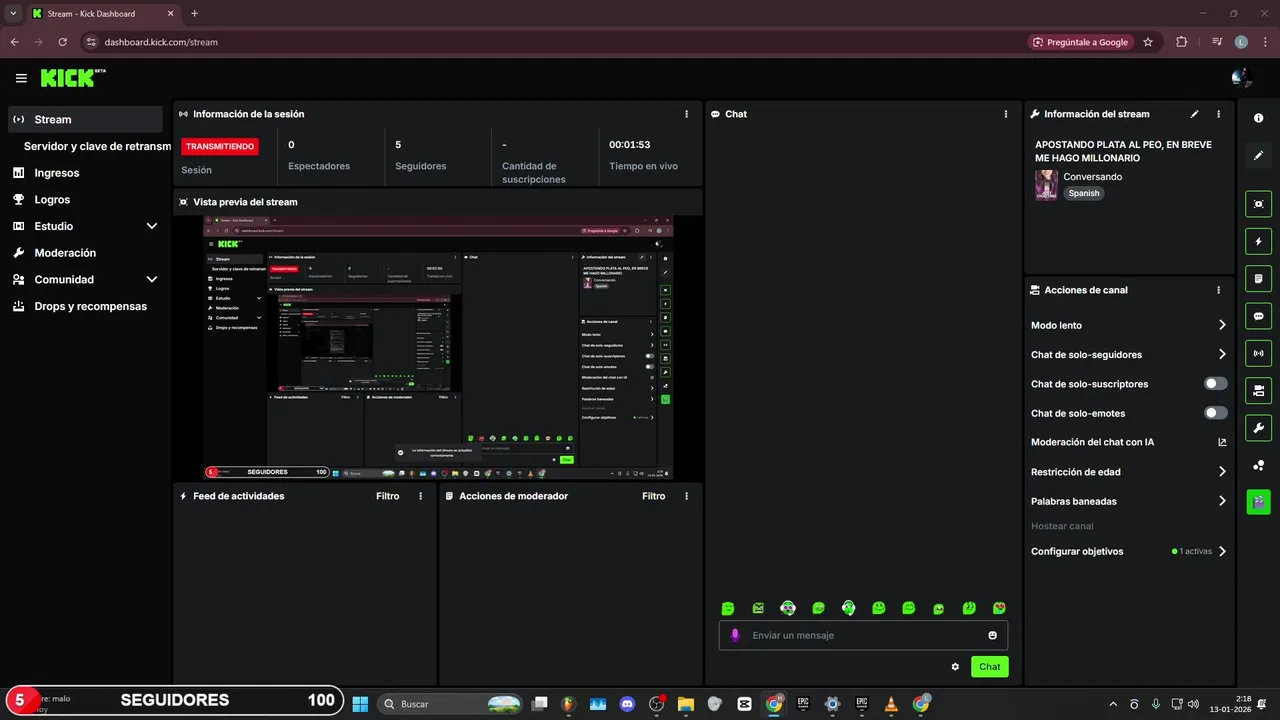Image resolution: width=1280 pixels, height=720 pixels.
Task: Open Restricción de edad chevron
Action: (1222, 472)
